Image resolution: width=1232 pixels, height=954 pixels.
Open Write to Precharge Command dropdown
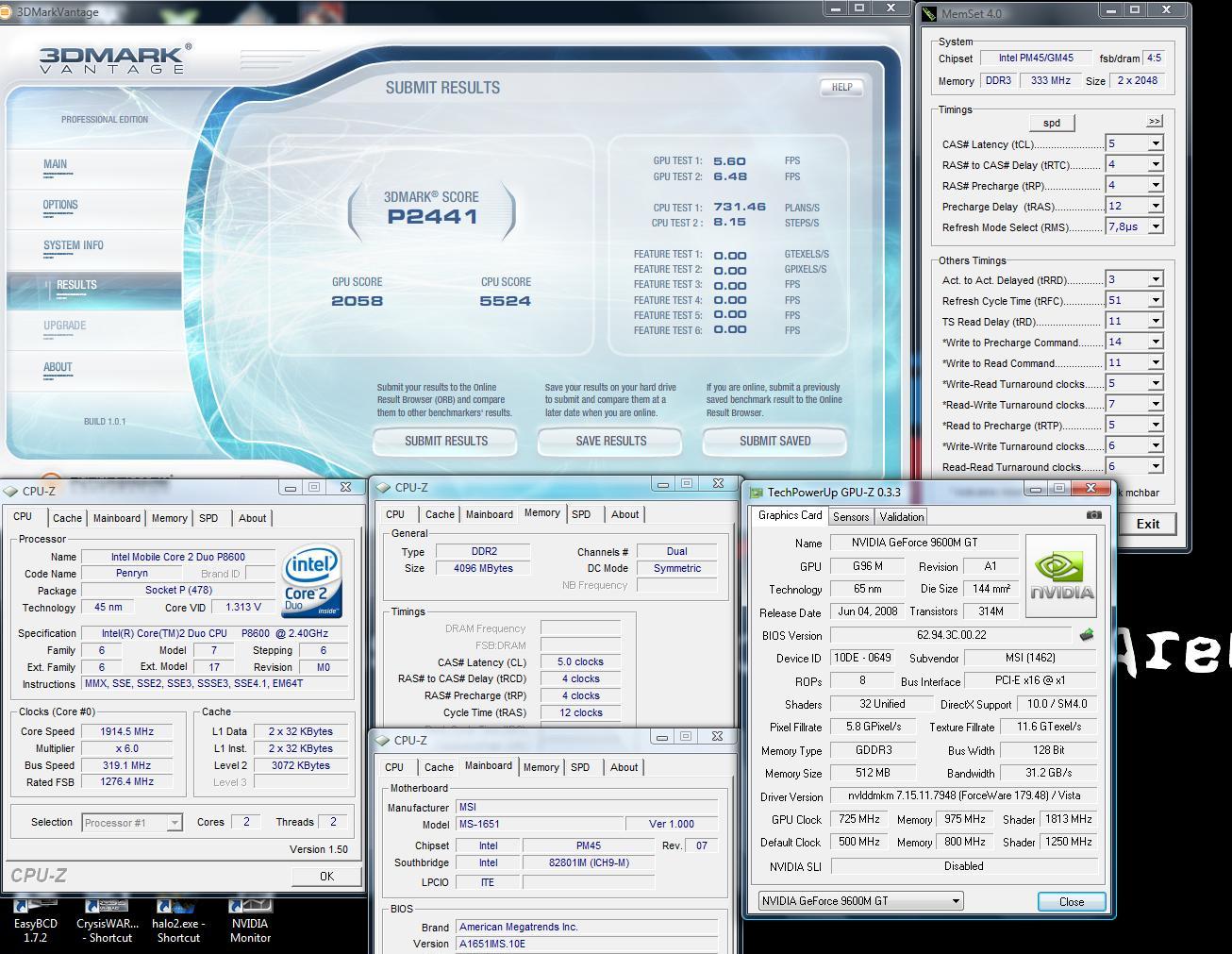pyautogui.click(x=1156, y=342)
